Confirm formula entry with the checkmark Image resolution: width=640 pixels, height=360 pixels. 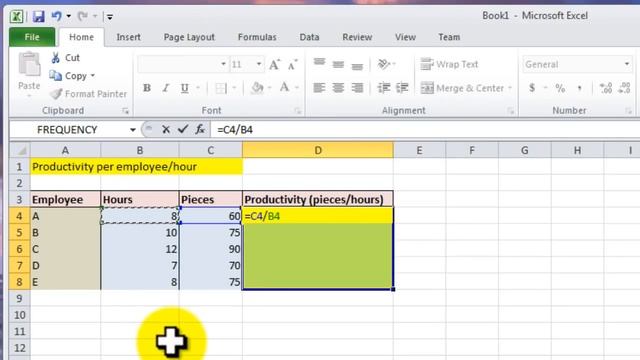pos(182,129)
